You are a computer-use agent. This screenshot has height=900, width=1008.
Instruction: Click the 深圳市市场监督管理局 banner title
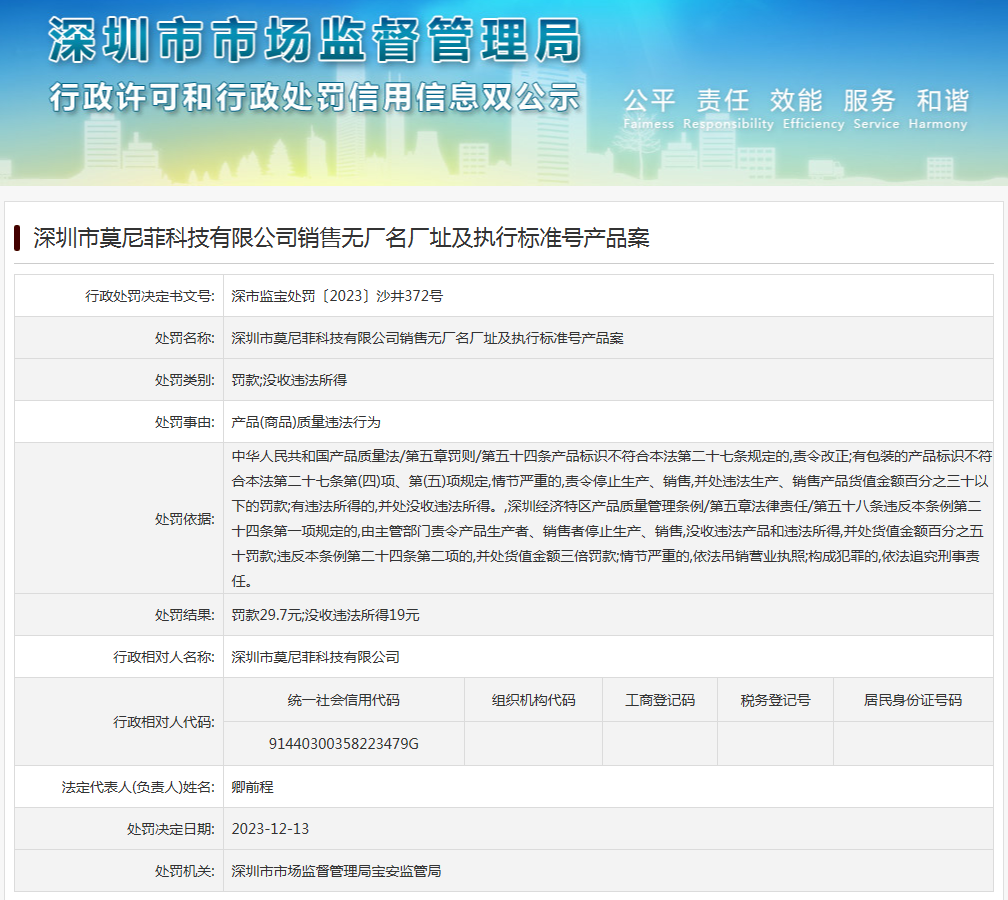(314, 41)
